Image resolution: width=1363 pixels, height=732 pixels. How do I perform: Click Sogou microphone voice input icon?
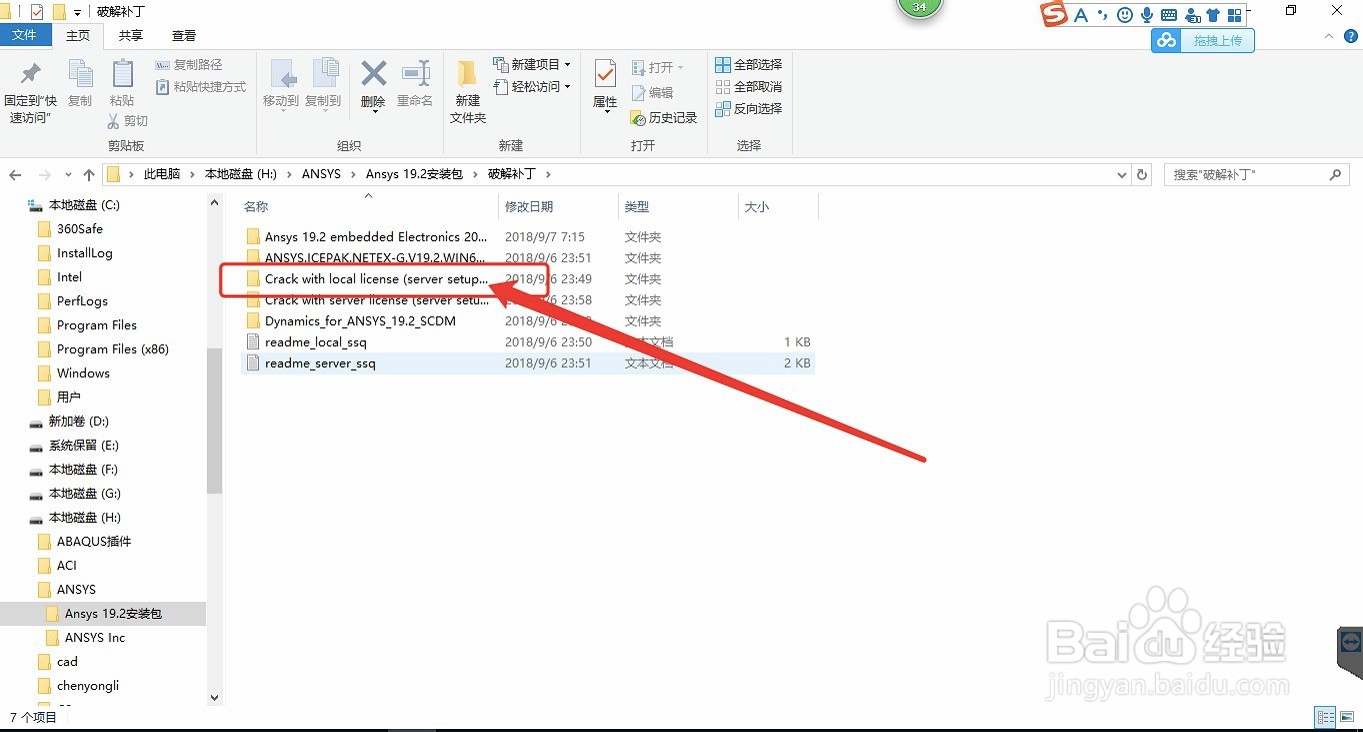[x=1146, y=15]
